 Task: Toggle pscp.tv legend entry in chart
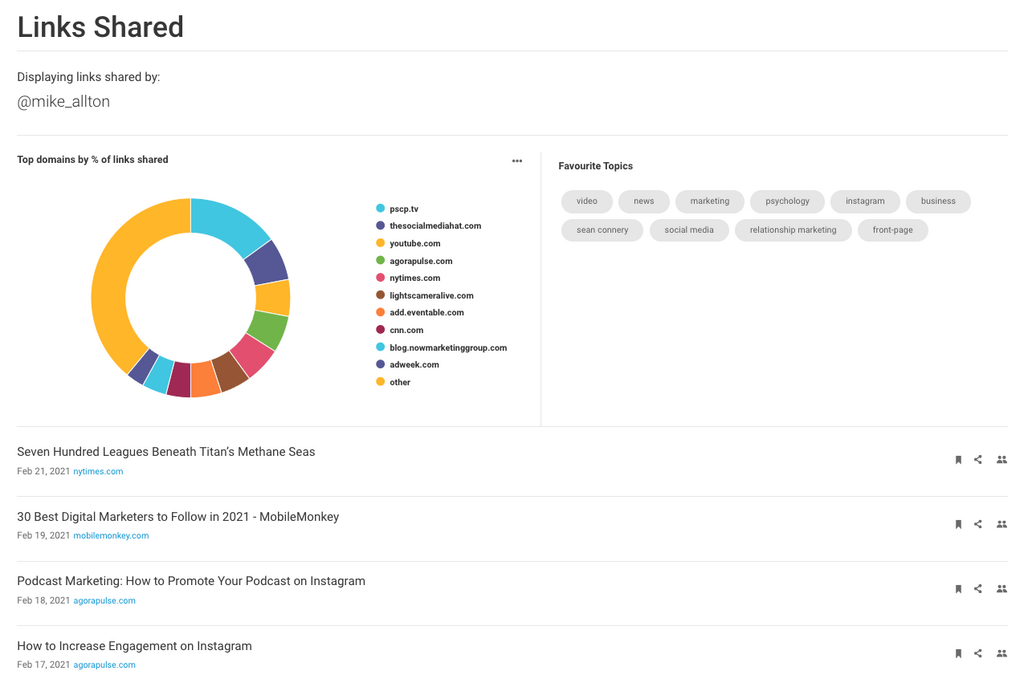click(404, 209)
